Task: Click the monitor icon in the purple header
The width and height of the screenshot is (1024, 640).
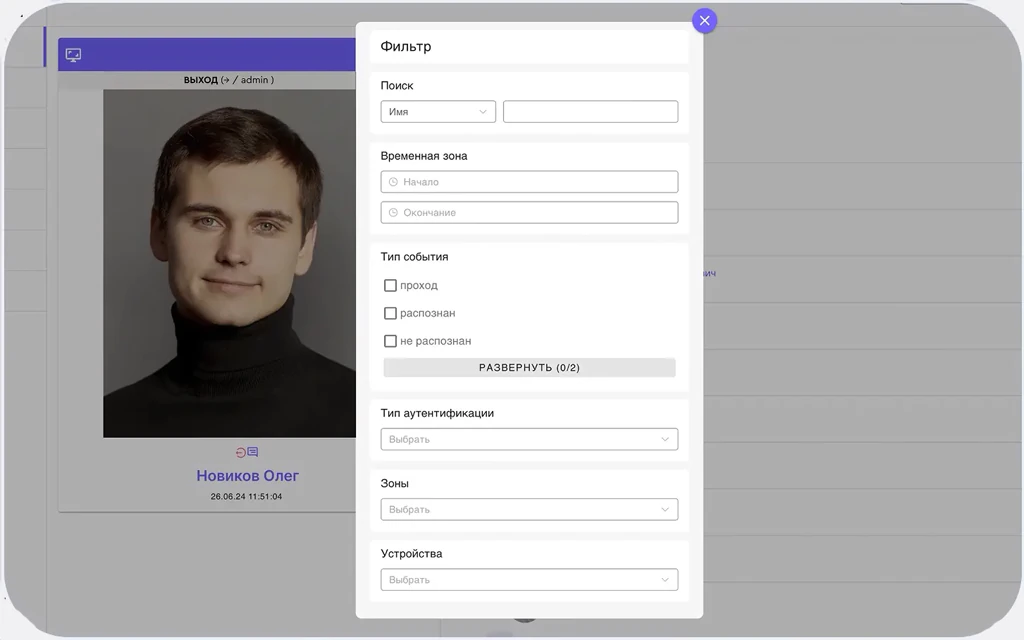Action: [73, 55]
